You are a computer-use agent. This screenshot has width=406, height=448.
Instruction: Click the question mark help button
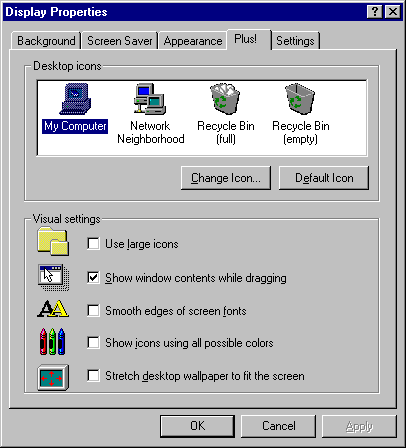tap(375, 12)
